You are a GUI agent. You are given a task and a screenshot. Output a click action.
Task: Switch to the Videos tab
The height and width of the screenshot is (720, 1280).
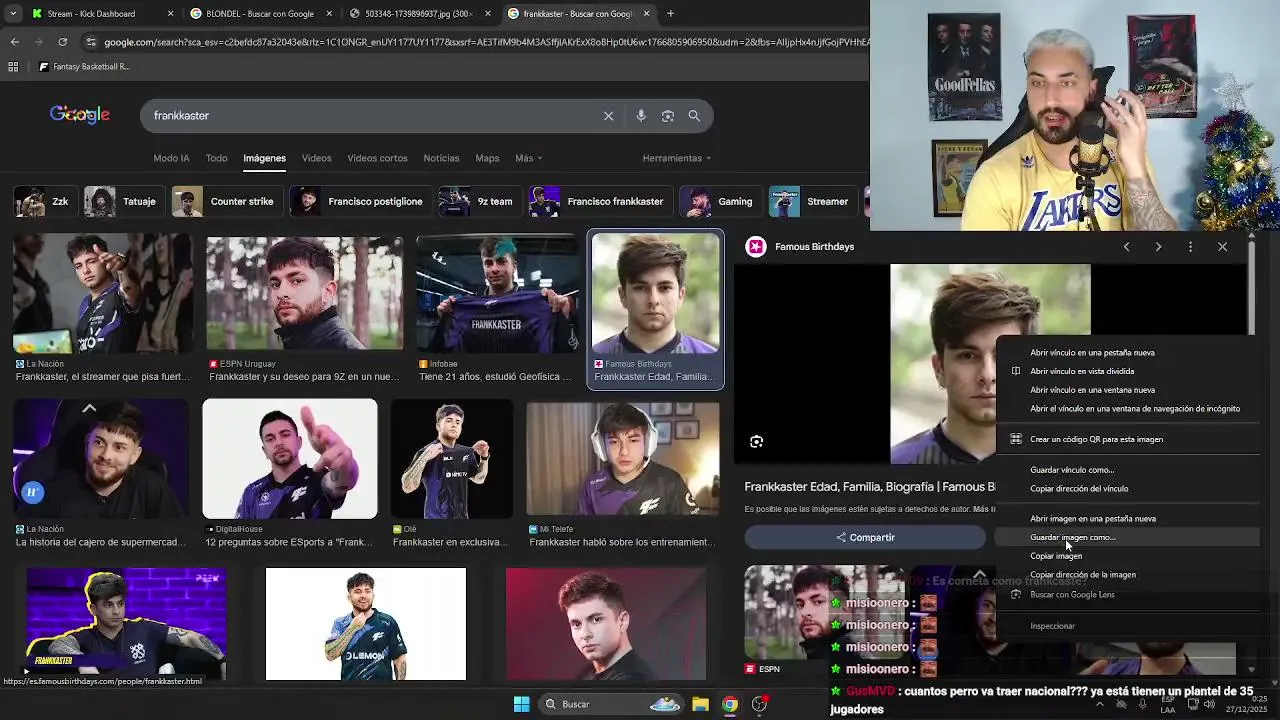pyautogui.click(x=316, y=158)
